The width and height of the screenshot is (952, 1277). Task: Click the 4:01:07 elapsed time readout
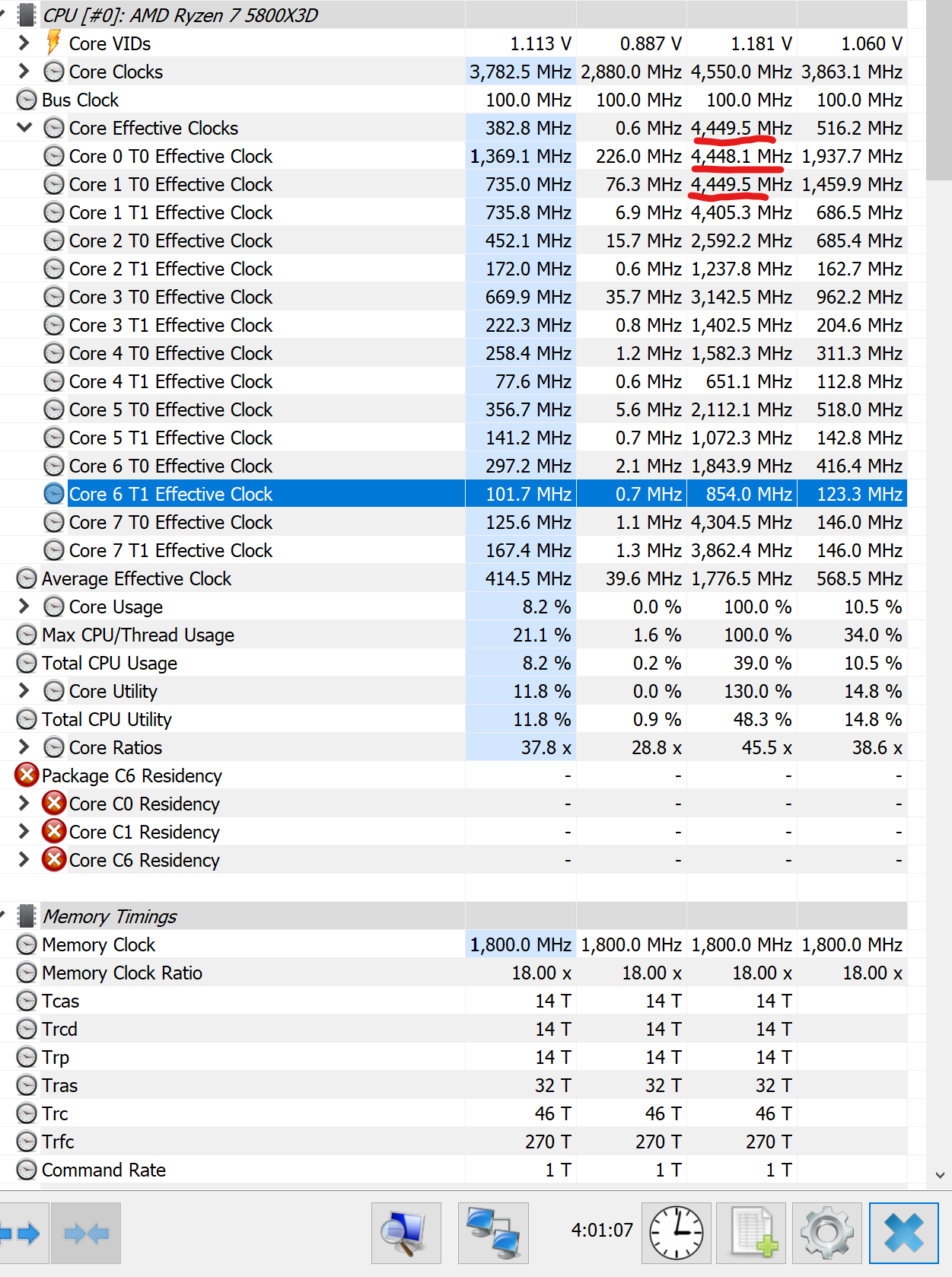click(x=602, y=1230)
